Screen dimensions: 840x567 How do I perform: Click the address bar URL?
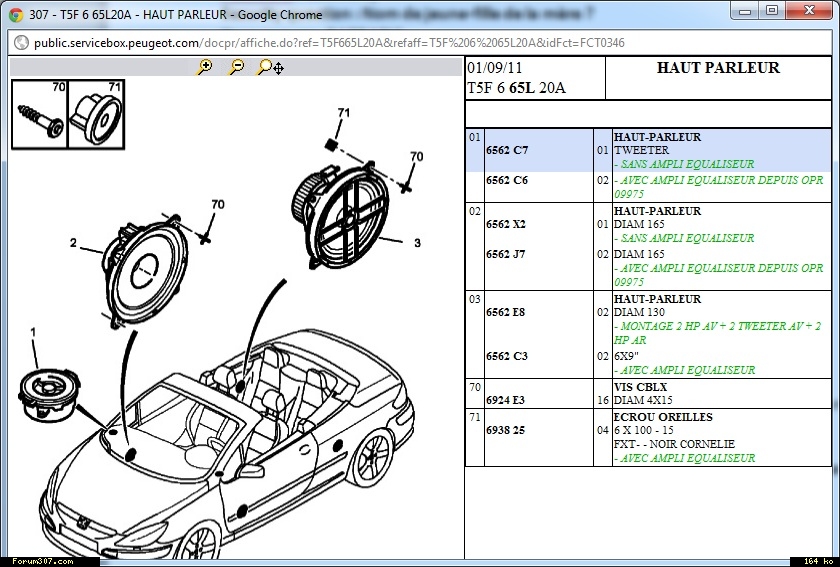(x=329, y=43)
